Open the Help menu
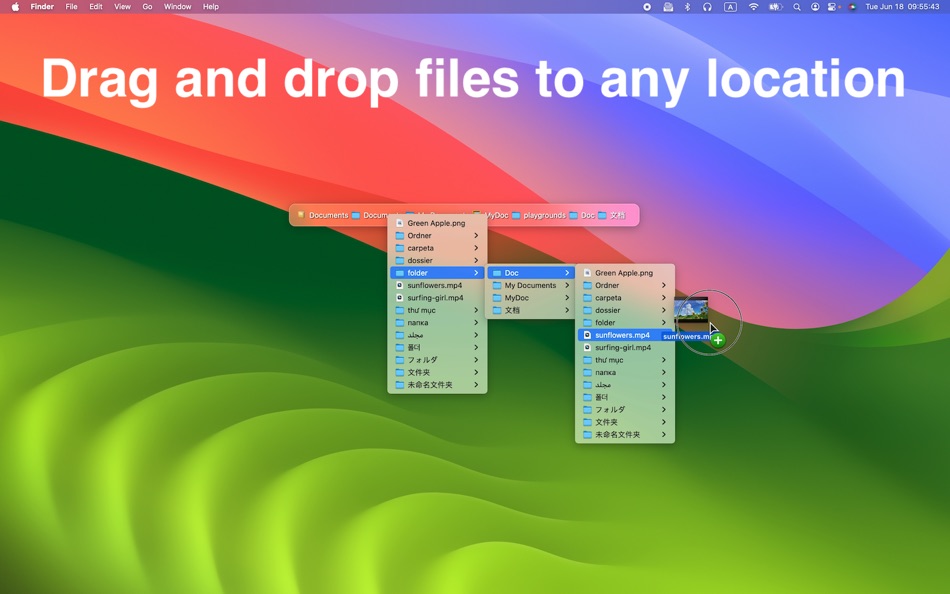 pyautogui.click(x=211, y=7)
